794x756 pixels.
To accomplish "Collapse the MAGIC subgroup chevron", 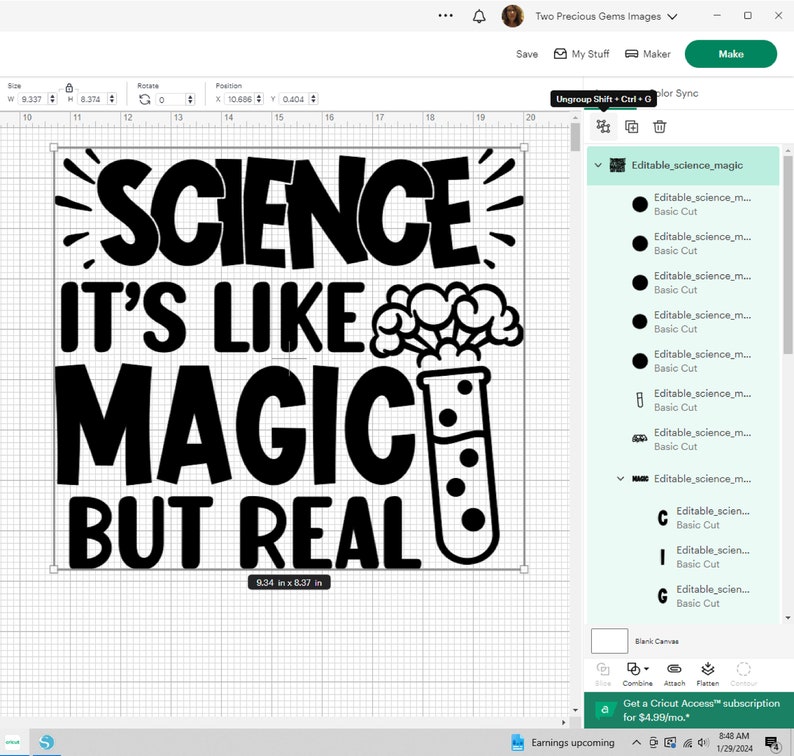I will (x=620, y=479).
